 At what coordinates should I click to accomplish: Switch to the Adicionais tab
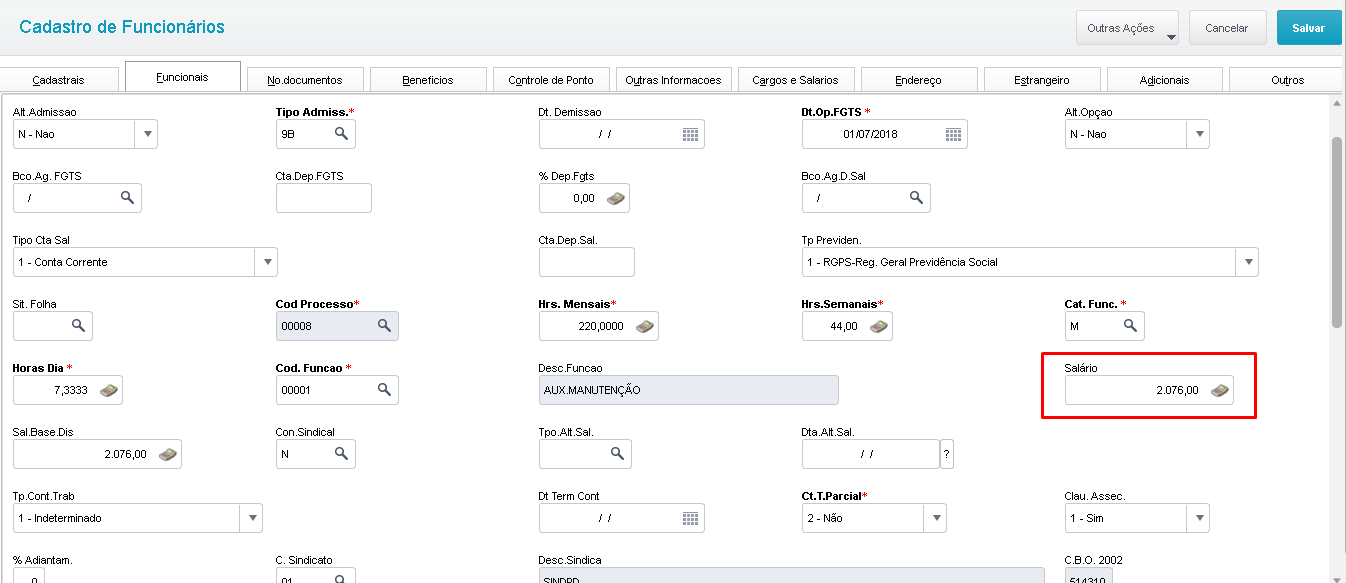coord(1165,80)
